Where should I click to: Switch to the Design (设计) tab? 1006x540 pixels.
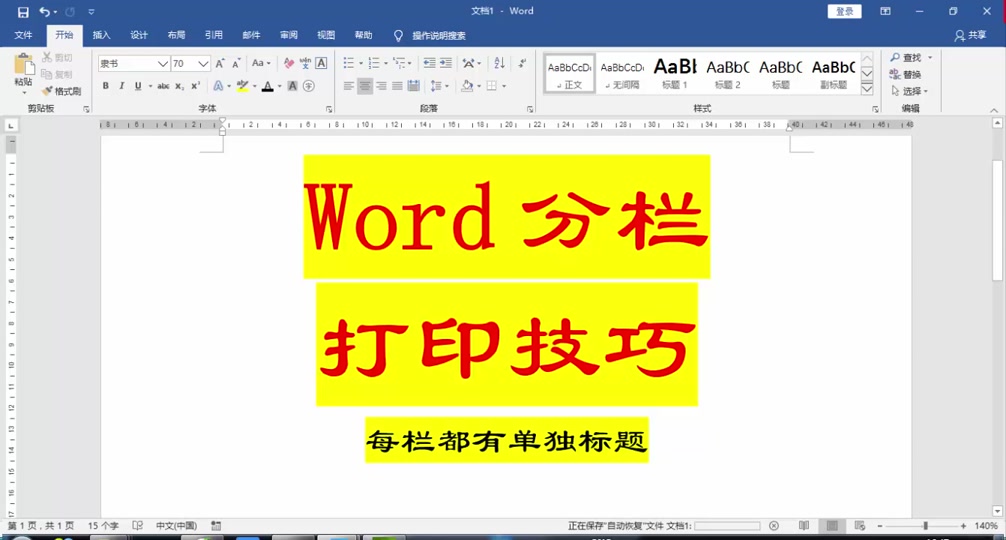139,35
